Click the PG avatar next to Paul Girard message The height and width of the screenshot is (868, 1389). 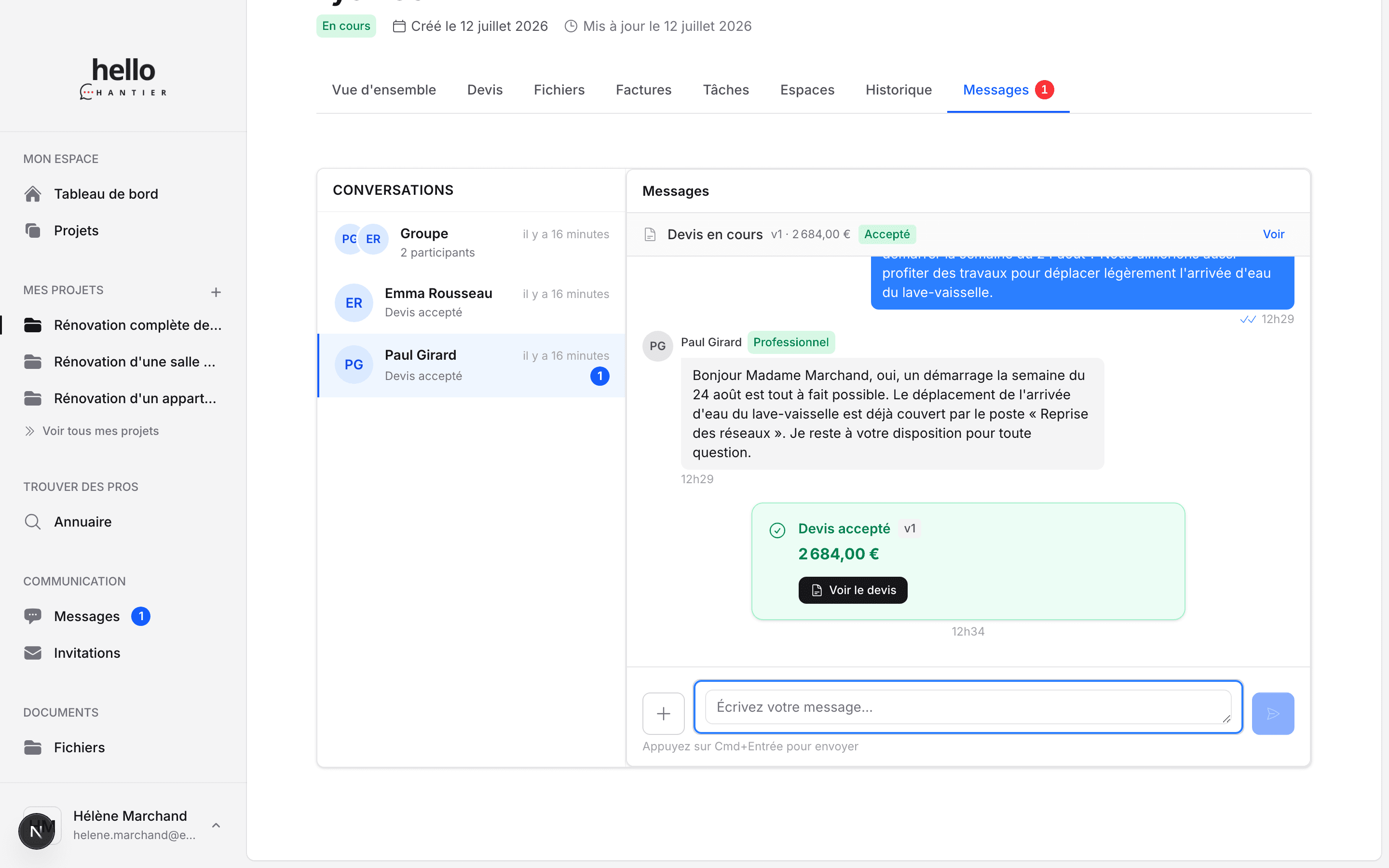click(x=658, y=346)
